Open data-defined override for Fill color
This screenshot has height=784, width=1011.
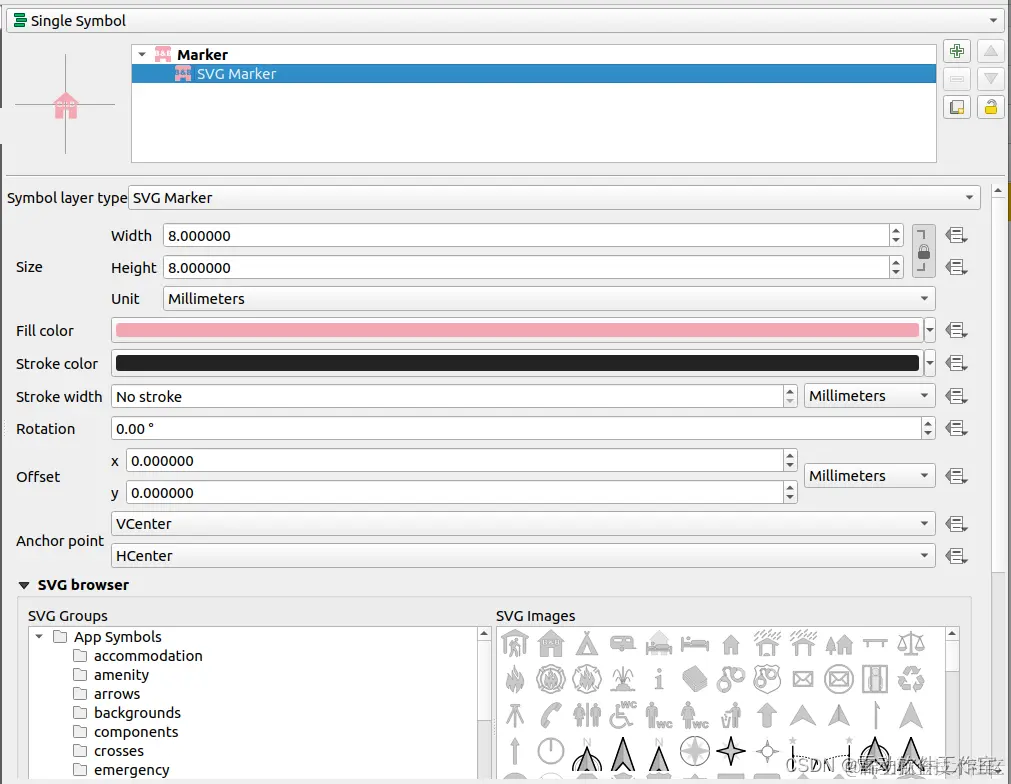[x=956, y=331]
